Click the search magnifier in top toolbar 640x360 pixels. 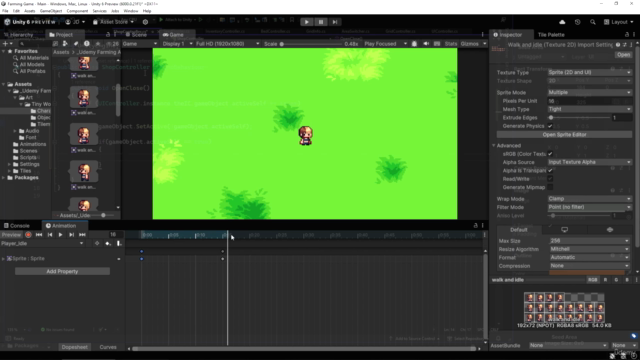tap(592, 22)
